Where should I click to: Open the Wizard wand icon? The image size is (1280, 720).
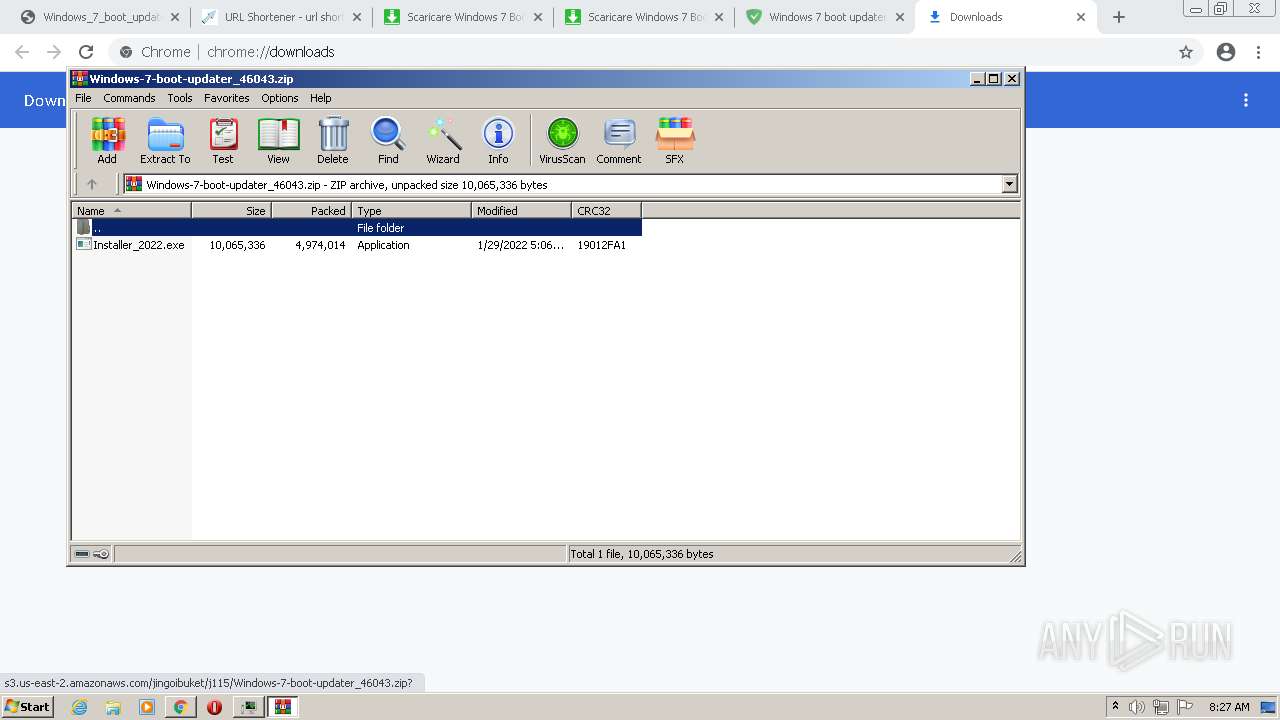(443, 140)
